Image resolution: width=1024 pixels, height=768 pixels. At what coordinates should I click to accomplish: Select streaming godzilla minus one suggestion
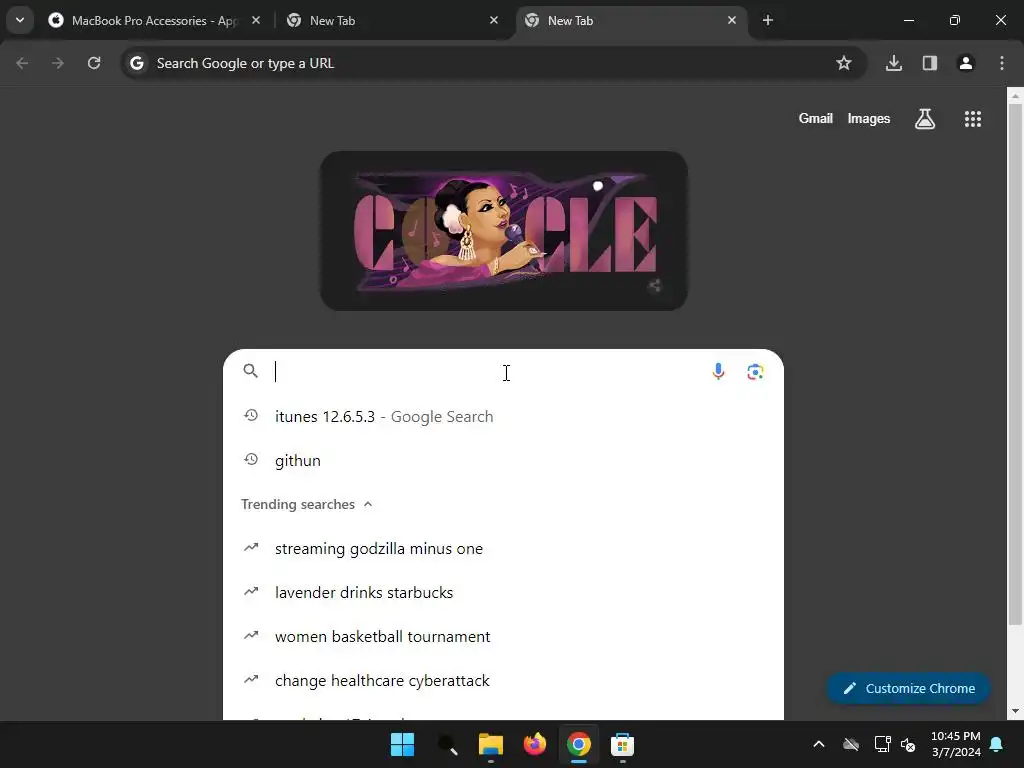coord(504,549)
